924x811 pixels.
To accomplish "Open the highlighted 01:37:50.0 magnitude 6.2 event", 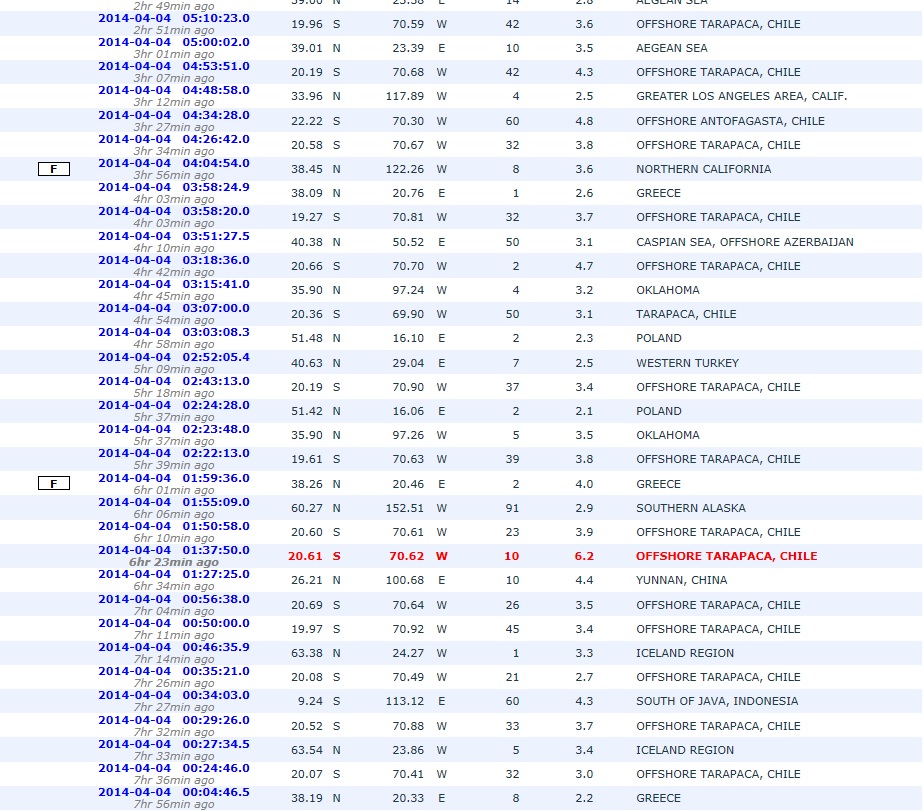I will (174, 550).
